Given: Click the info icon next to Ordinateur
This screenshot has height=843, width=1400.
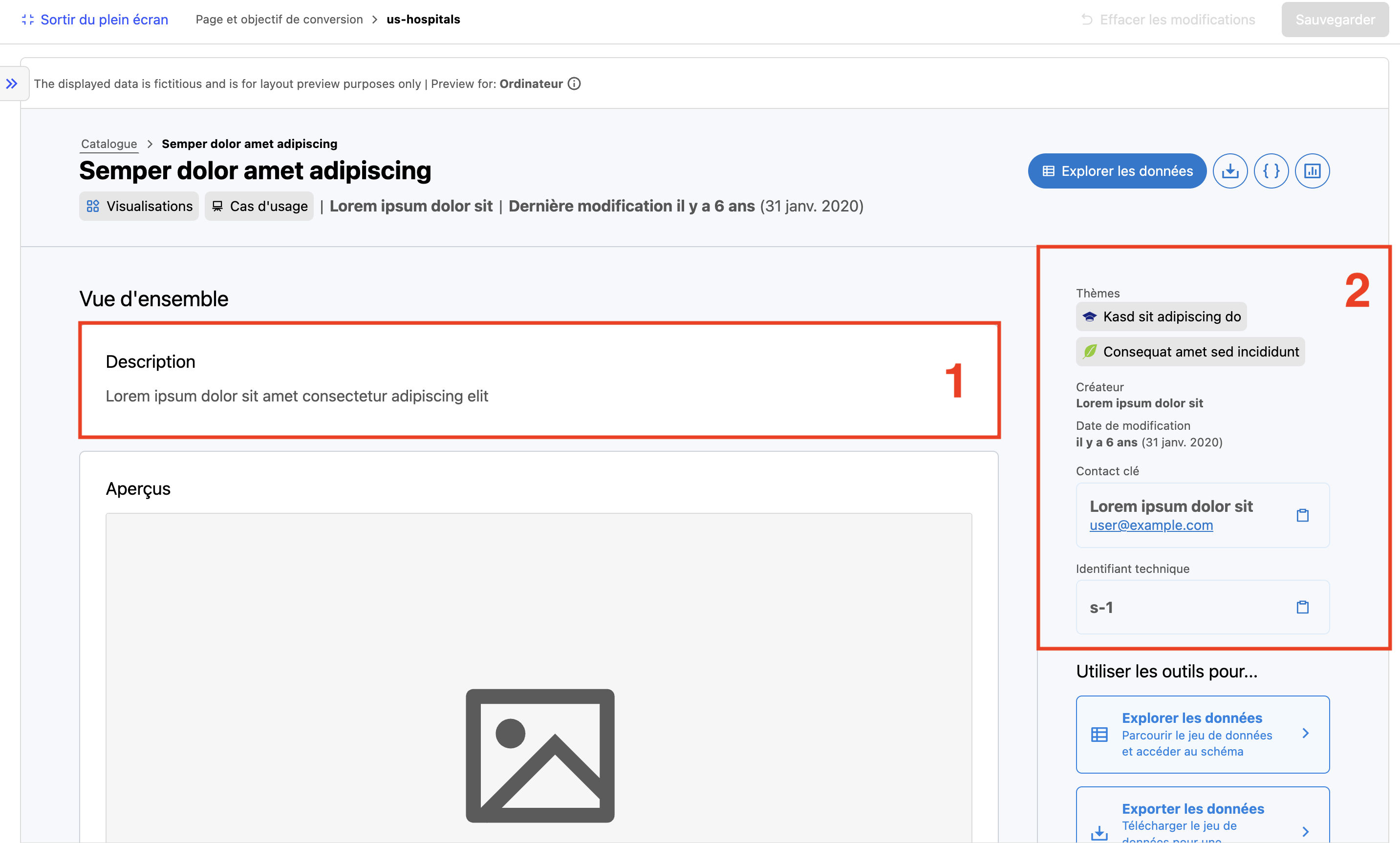Looking at the screenshot, I should point(575,84).
